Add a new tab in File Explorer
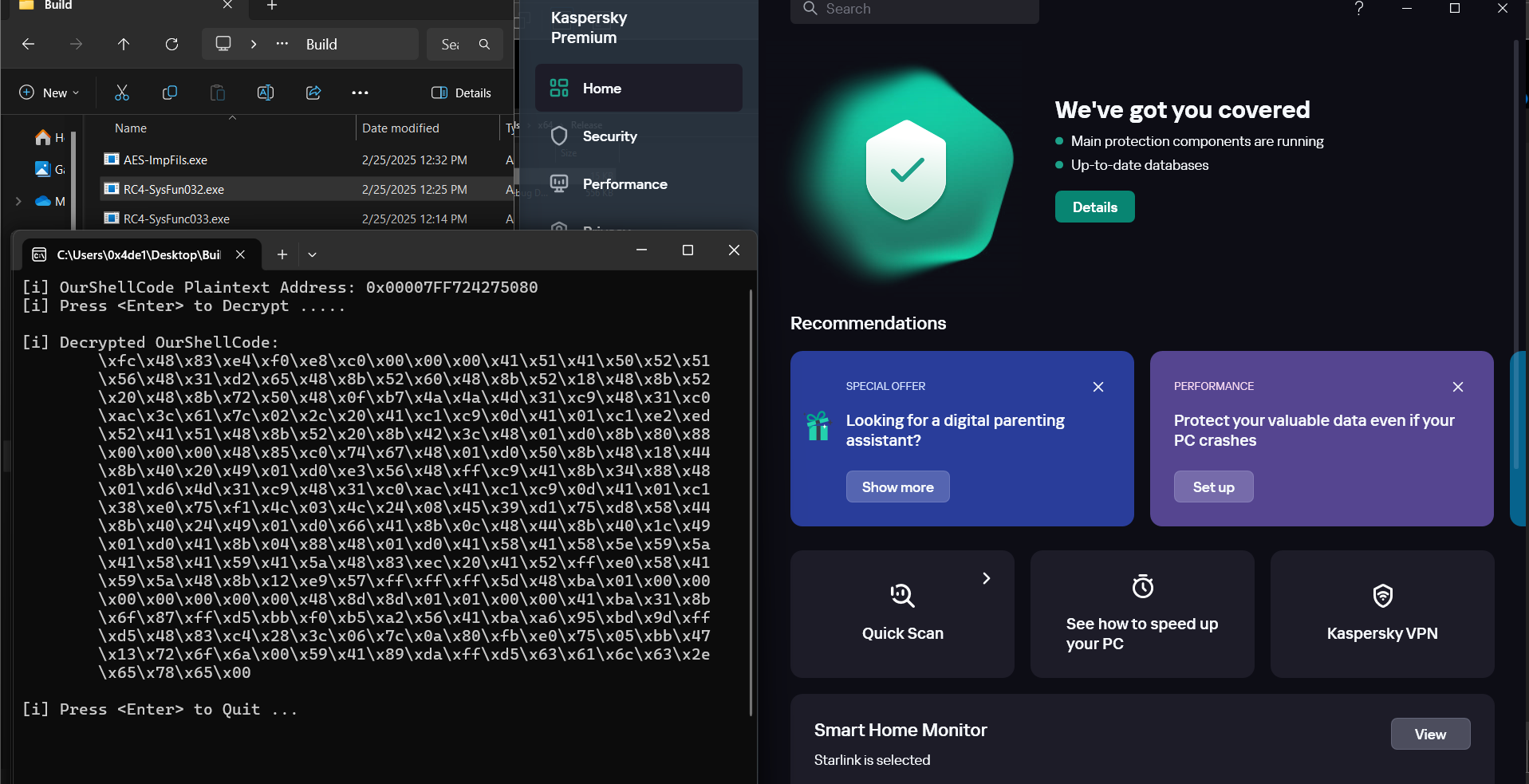Screen dimensions: 1529x784 tap(272, 6)
